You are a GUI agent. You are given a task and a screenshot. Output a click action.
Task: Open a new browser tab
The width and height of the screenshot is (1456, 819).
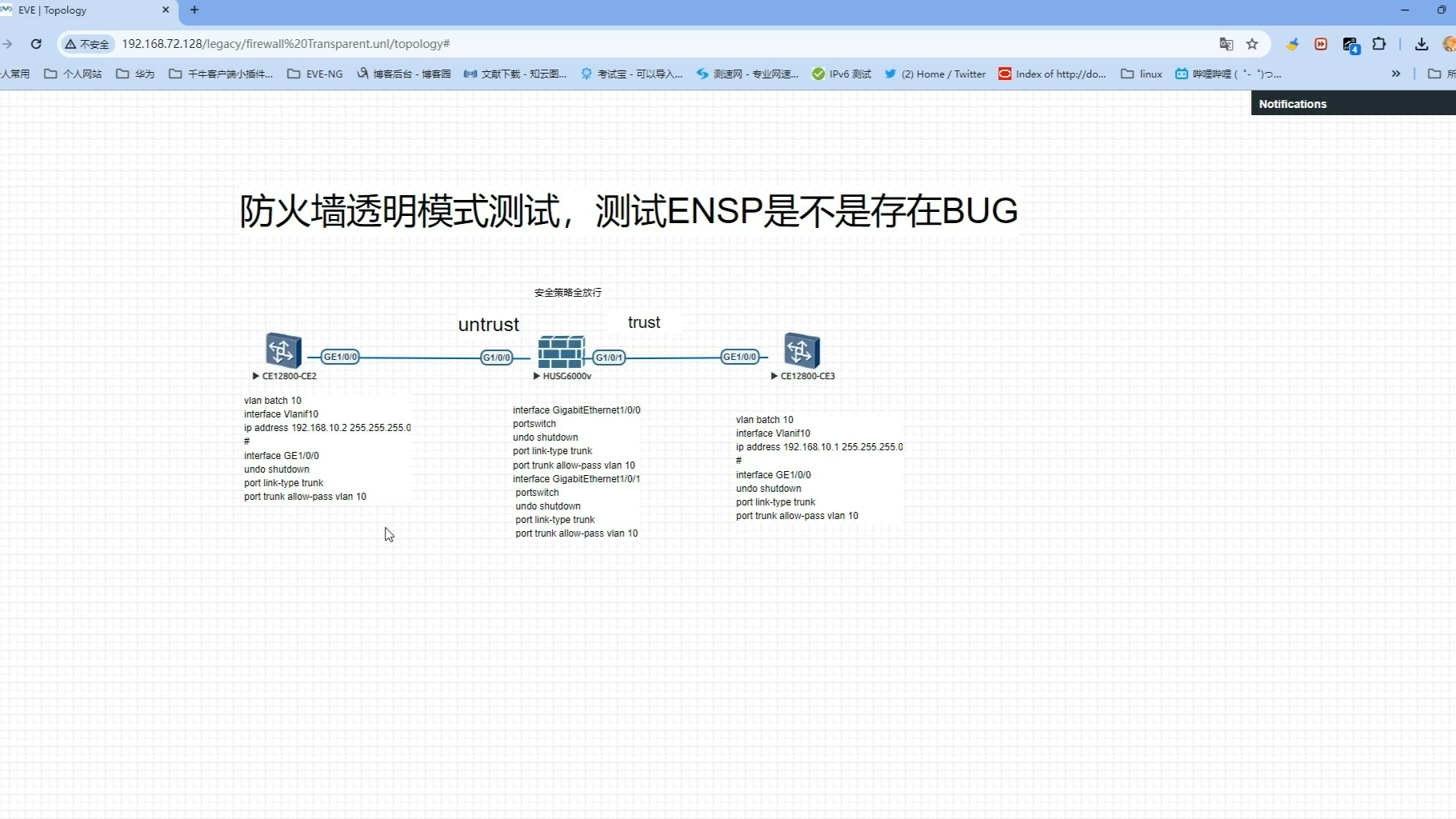(x=194, y=10)
